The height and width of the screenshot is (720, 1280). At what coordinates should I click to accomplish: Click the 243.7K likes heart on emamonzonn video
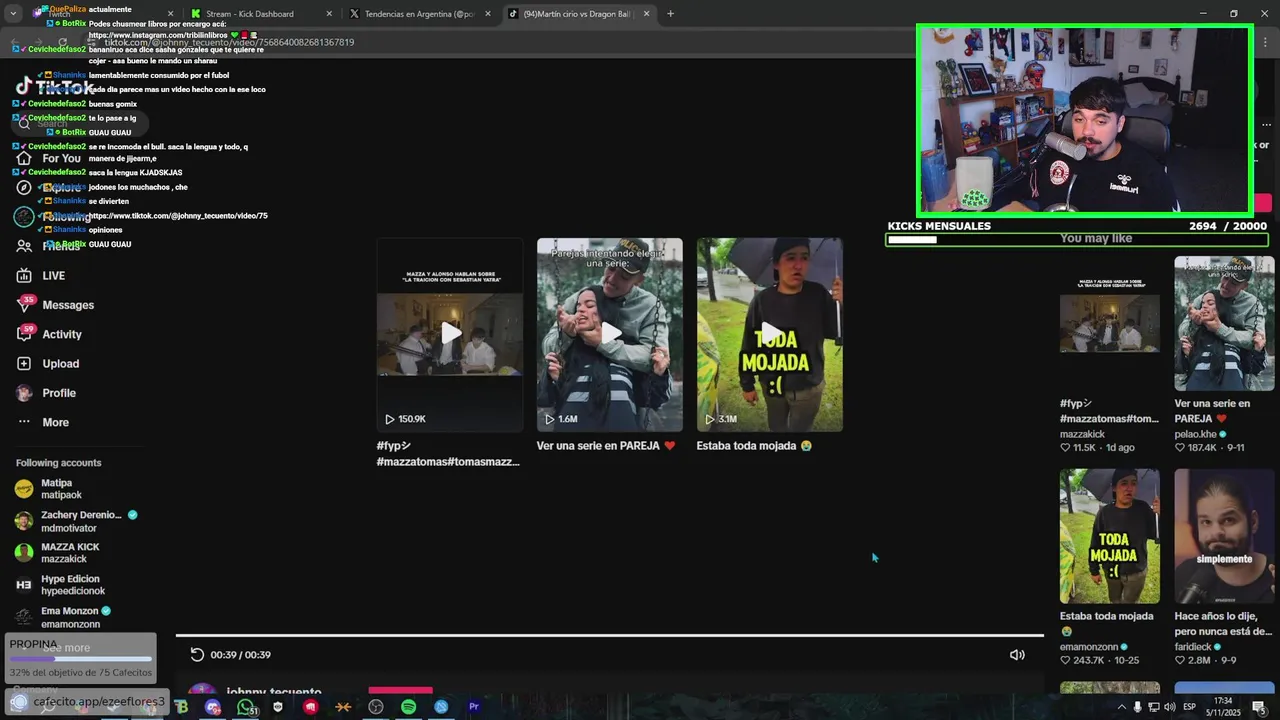1065,661
